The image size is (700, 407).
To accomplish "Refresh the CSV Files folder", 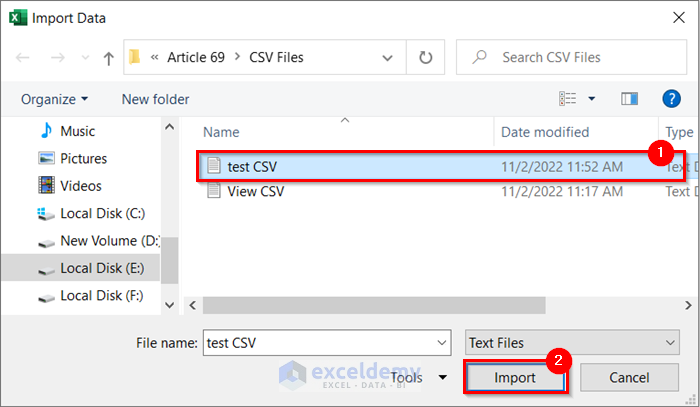I will (x=425, y=58).
